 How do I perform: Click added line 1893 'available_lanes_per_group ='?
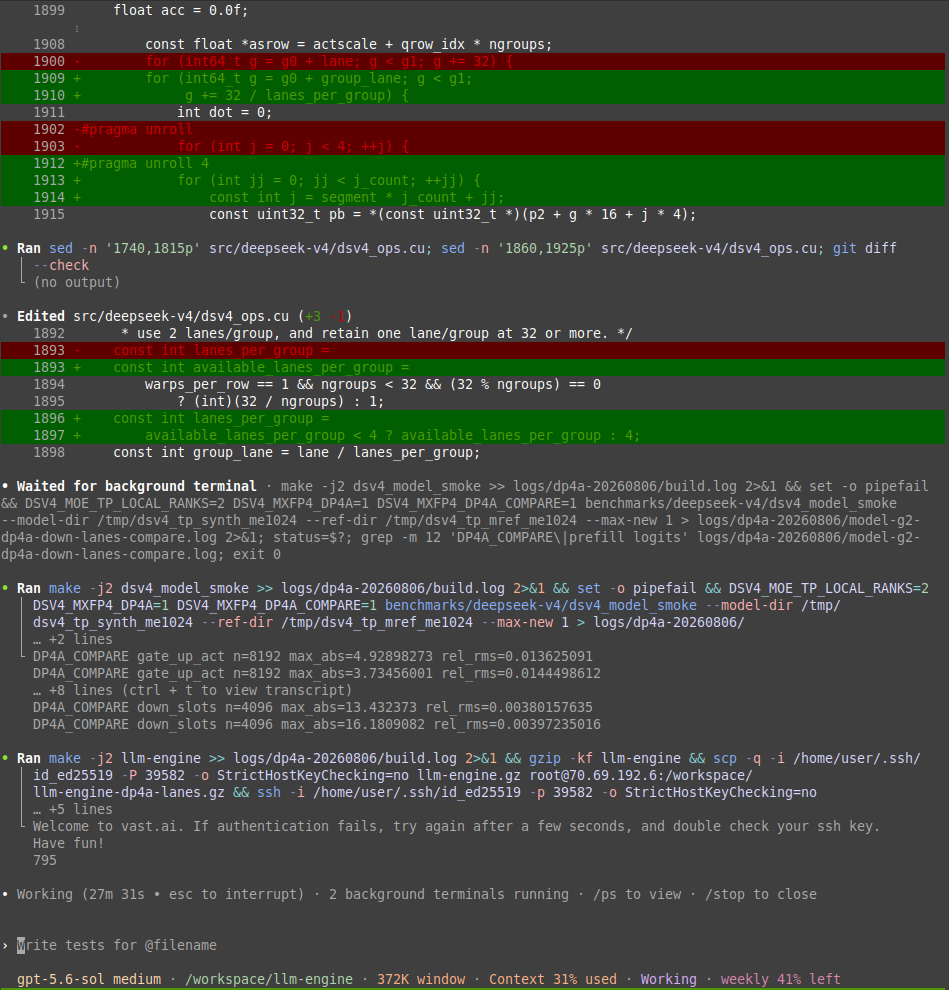[473, 367]
